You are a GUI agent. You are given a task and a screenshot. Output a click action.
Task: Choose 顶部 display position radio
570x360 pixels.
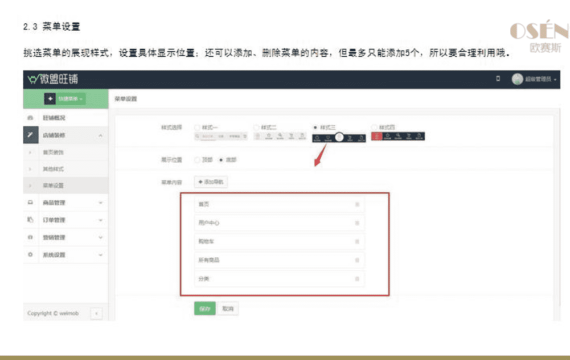[197, 160]
